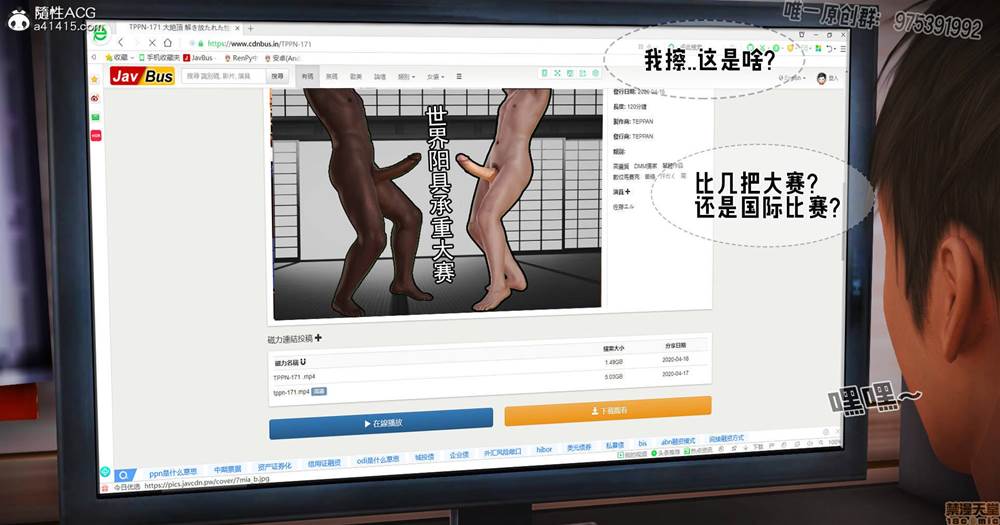Click the plus icon next to magnet link submission
This screenshot has height=525, width=1000.
(319, 338)
